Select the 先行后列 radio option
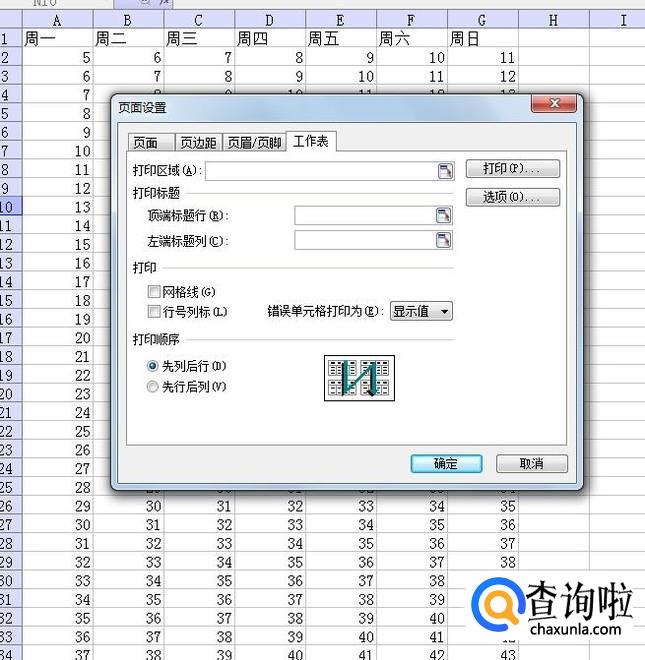 (152, 386)
